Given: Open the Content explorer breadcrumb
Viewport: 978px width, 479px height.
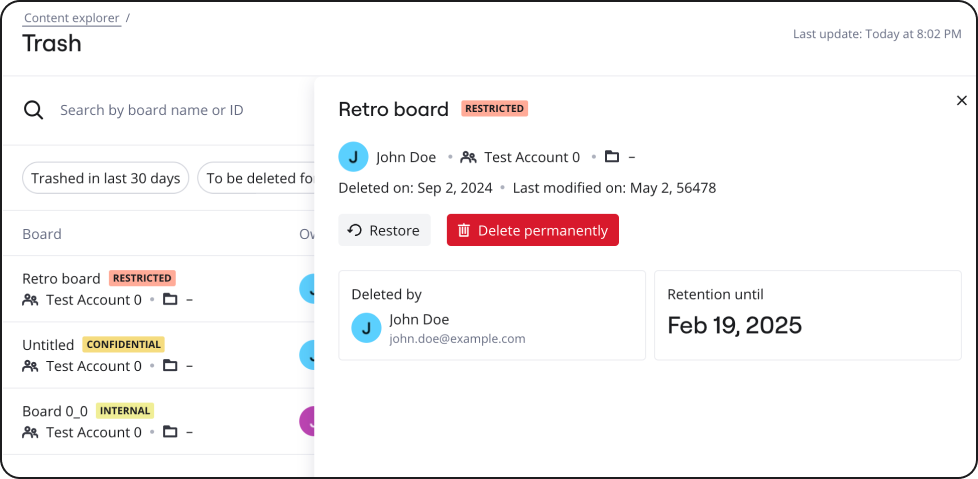Looking at the screenshot, I should (x=71, y=18).
